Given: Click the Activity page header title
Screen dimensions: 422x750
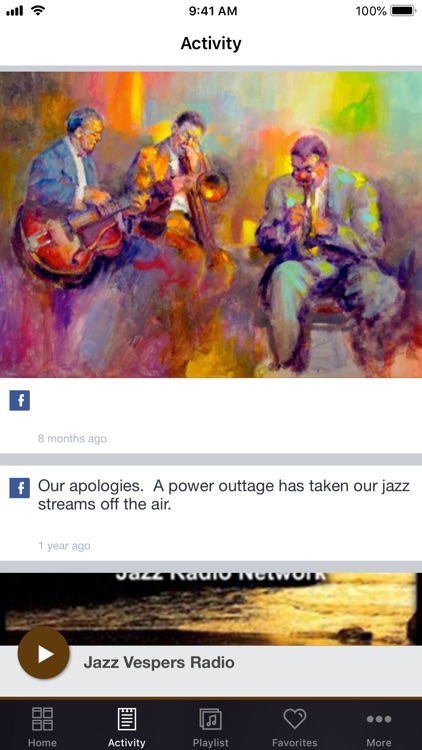Looking at the screenshot, I should pos(211,44).
